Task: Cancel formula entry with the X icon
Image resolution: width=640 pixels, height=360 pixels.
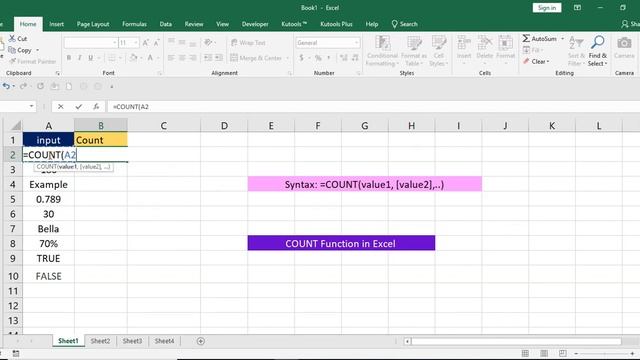Action: click(x=60, y=107)
